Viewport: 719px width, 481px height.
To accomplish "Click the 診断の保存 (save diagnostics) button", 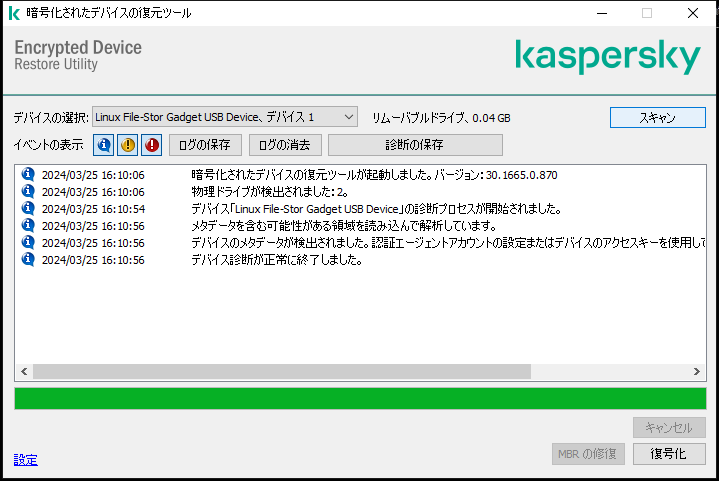I will (415, 145).
